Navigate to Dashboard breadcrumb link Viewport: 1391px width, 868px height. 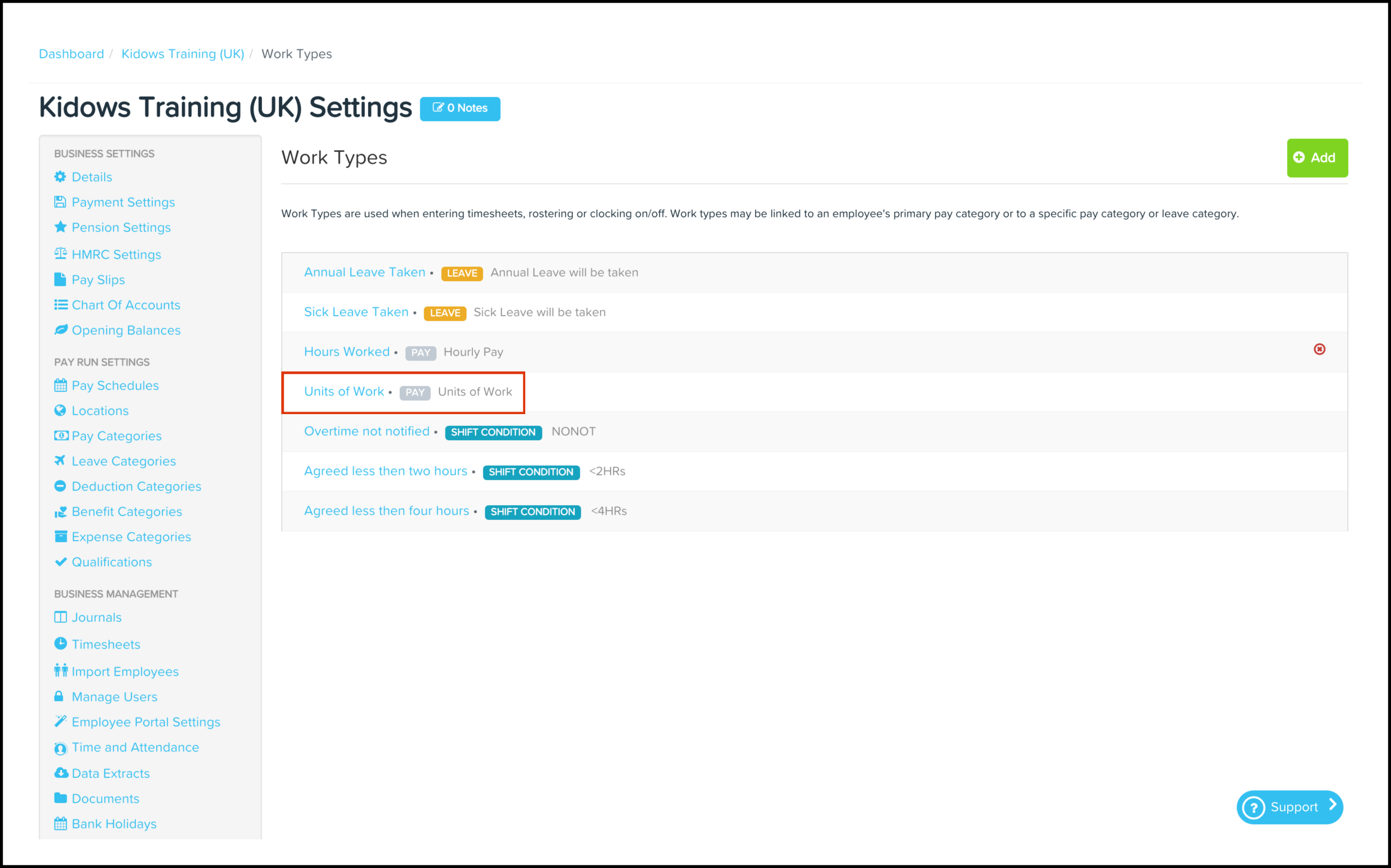tap(71, 54)
